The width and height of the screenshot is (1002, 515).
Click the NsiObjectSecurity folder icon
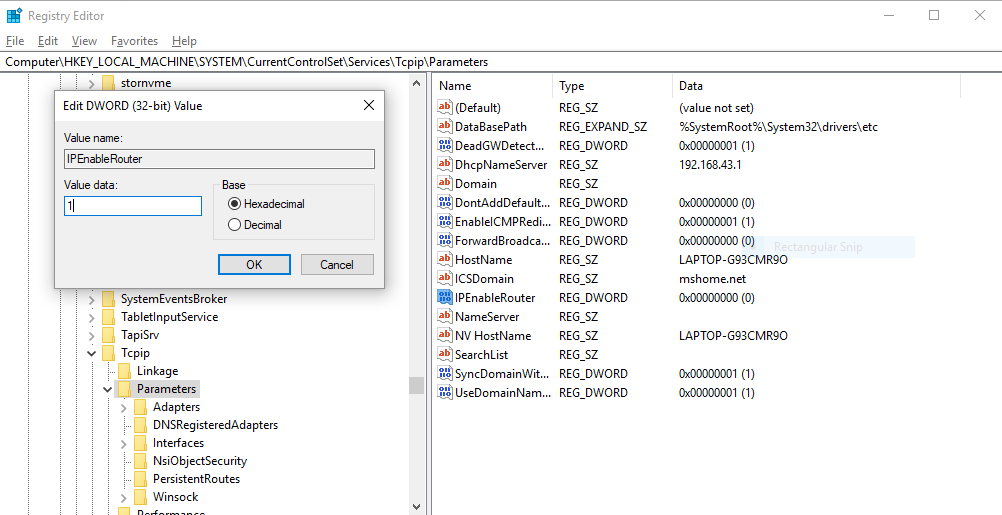pos(141,461)
